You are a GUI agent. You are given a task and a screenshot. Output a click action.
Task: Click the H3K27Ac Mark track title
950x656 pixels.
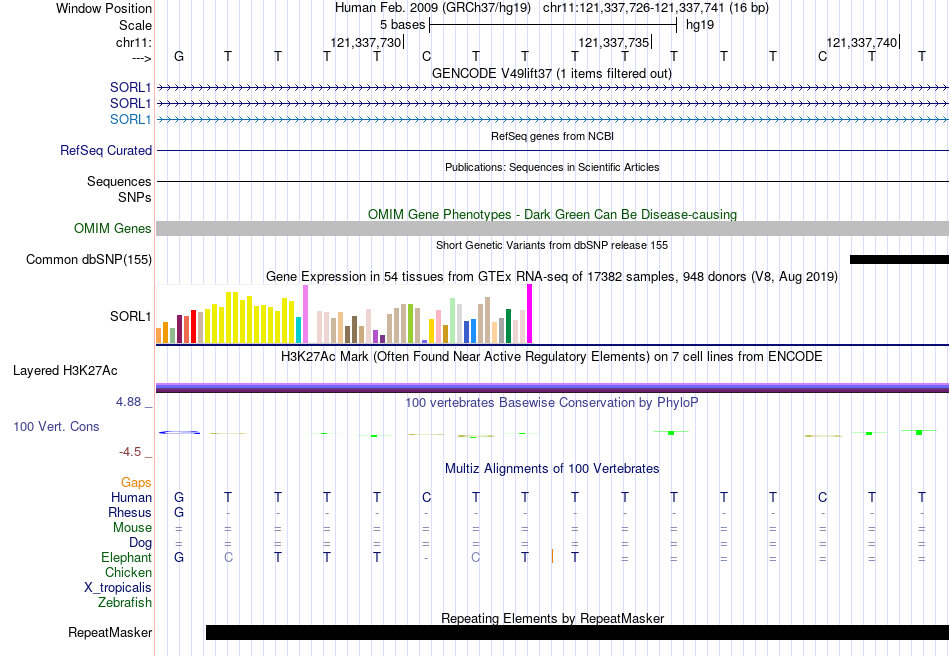click(x=552, y=356)
